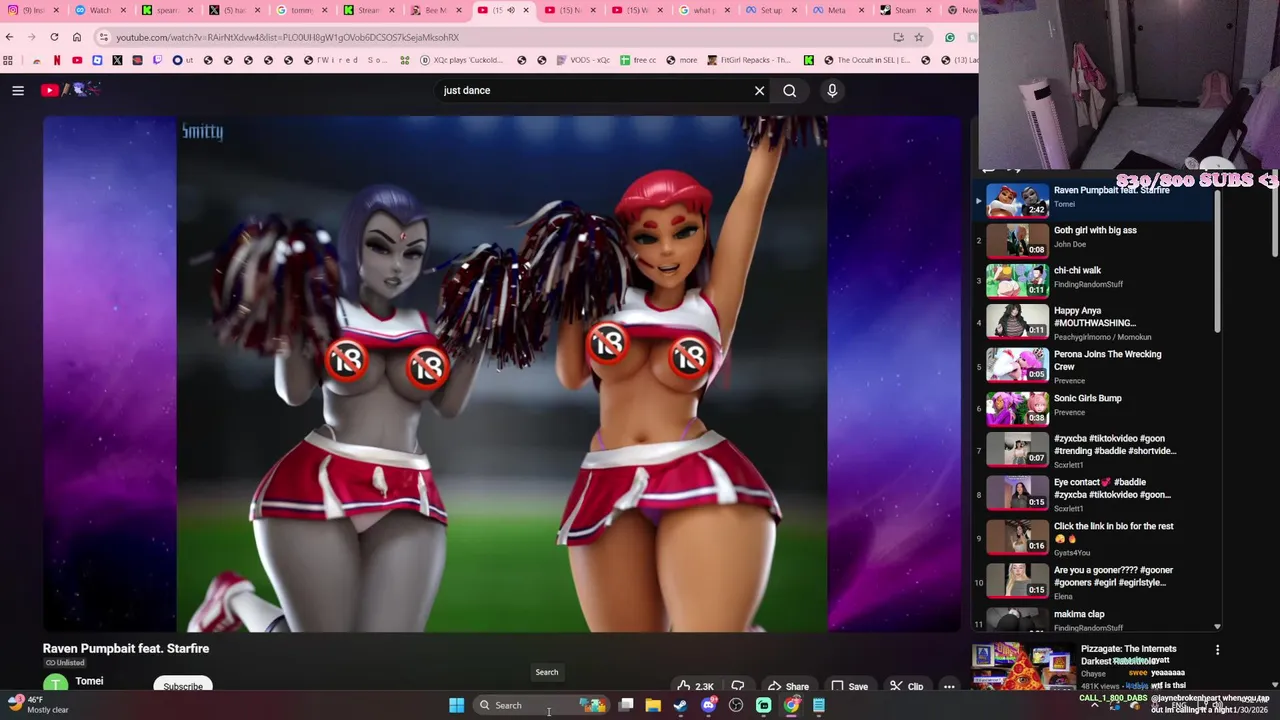Image resolution: width=1280 pixels, height=720 pixels.
Task: Play 'Perona Joins The Wrecking Crew'
Action: (1095, 366)
